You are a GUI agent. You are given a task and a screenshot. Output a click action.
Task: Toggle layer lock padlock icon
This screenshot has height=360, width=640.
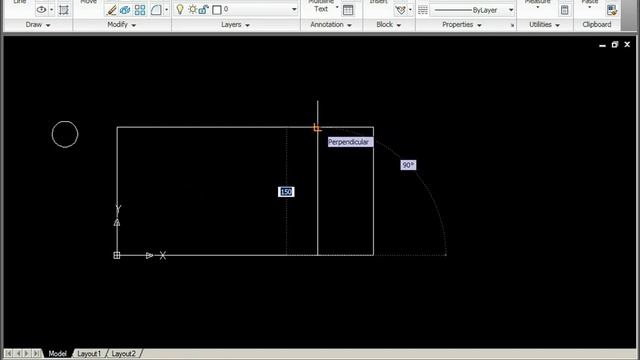[203, 9]
